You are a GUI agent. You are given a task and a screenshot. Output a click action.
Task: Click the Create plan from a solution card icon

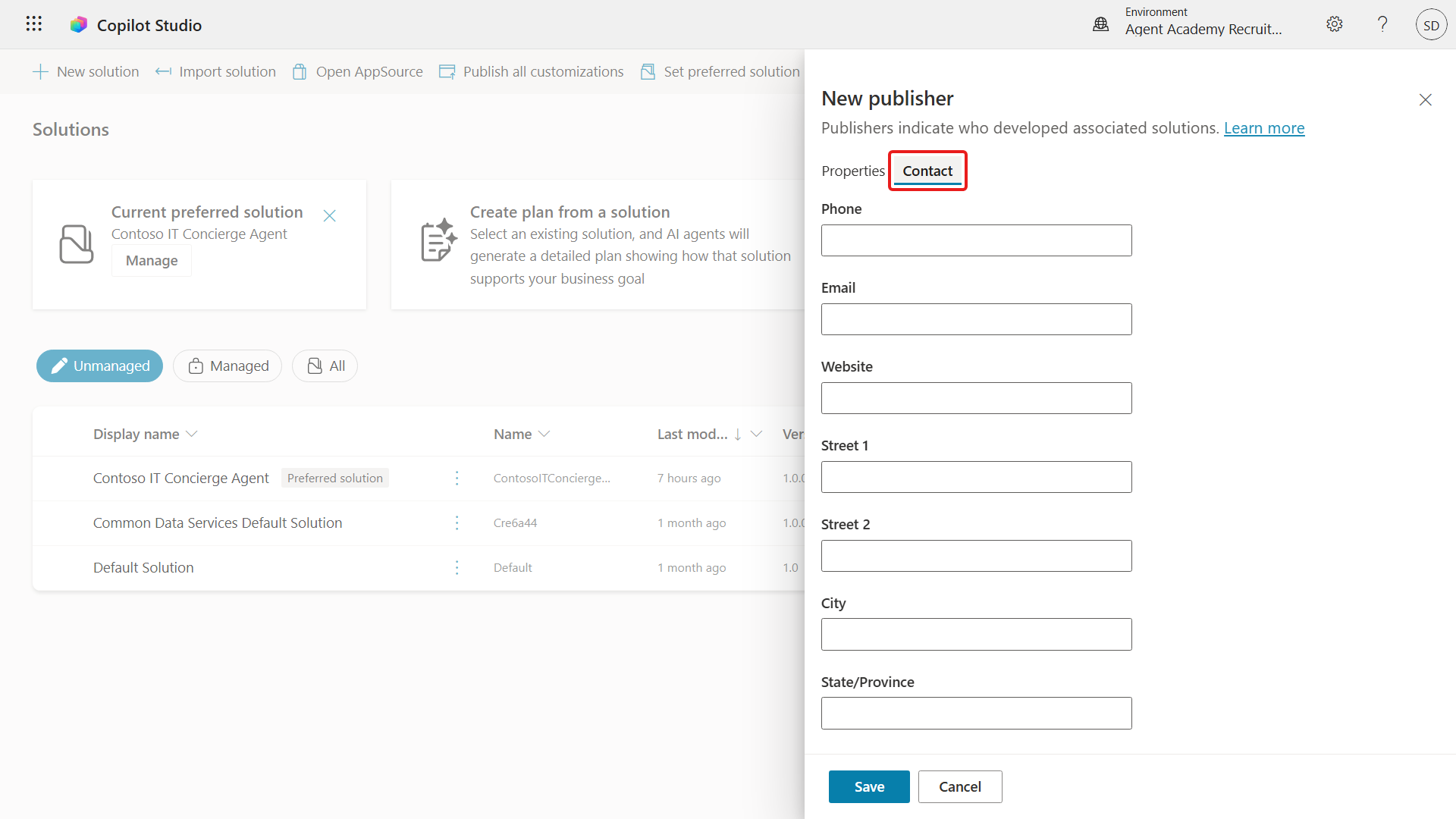pyautogui.click(x=439, y=240)
